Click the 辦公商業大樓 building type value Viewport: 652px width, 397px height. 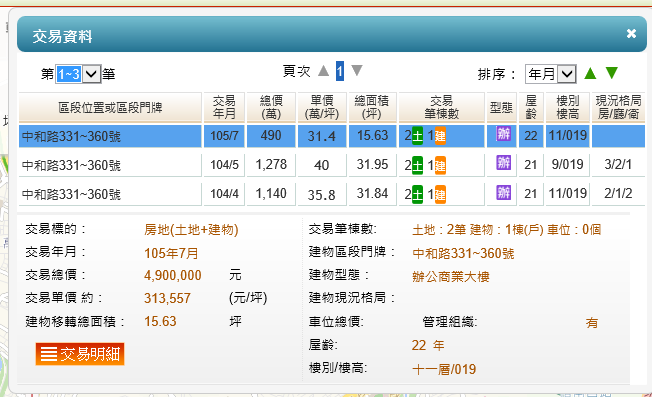pos(451,276)
